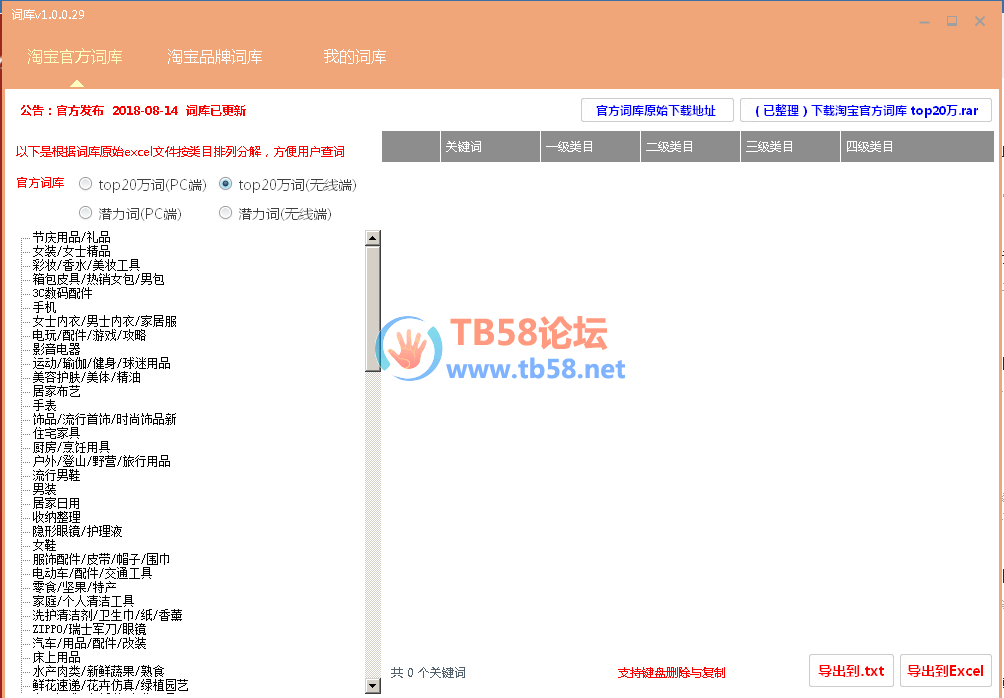Click 官方词库原始下载地址 button
The image size is (1004, 698).
tap(657, 110)
